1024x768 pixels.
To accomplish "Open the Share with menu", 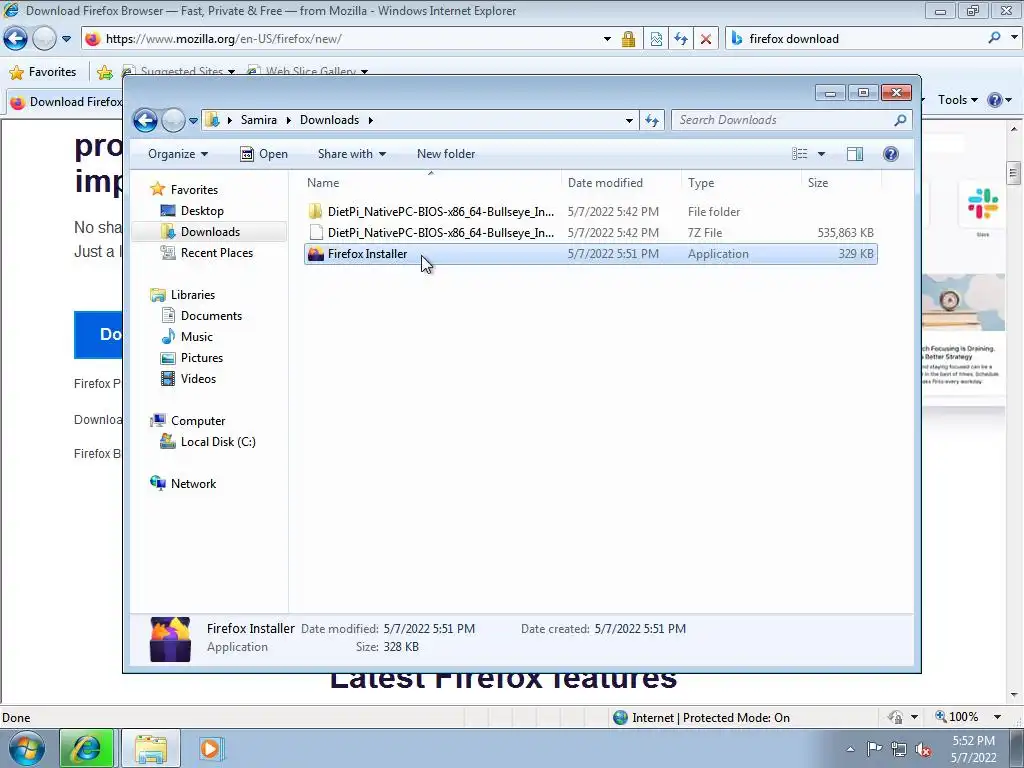I will coord(351,154).
